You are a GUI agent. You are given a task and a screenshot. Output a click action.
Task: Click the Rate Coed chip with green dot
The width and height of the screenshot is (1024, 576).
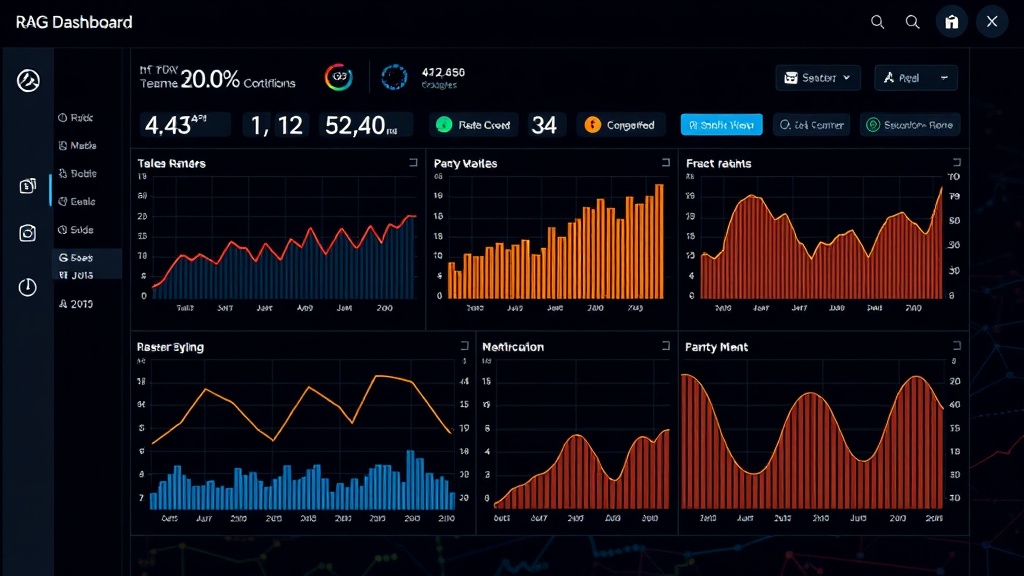click(473, 125)
